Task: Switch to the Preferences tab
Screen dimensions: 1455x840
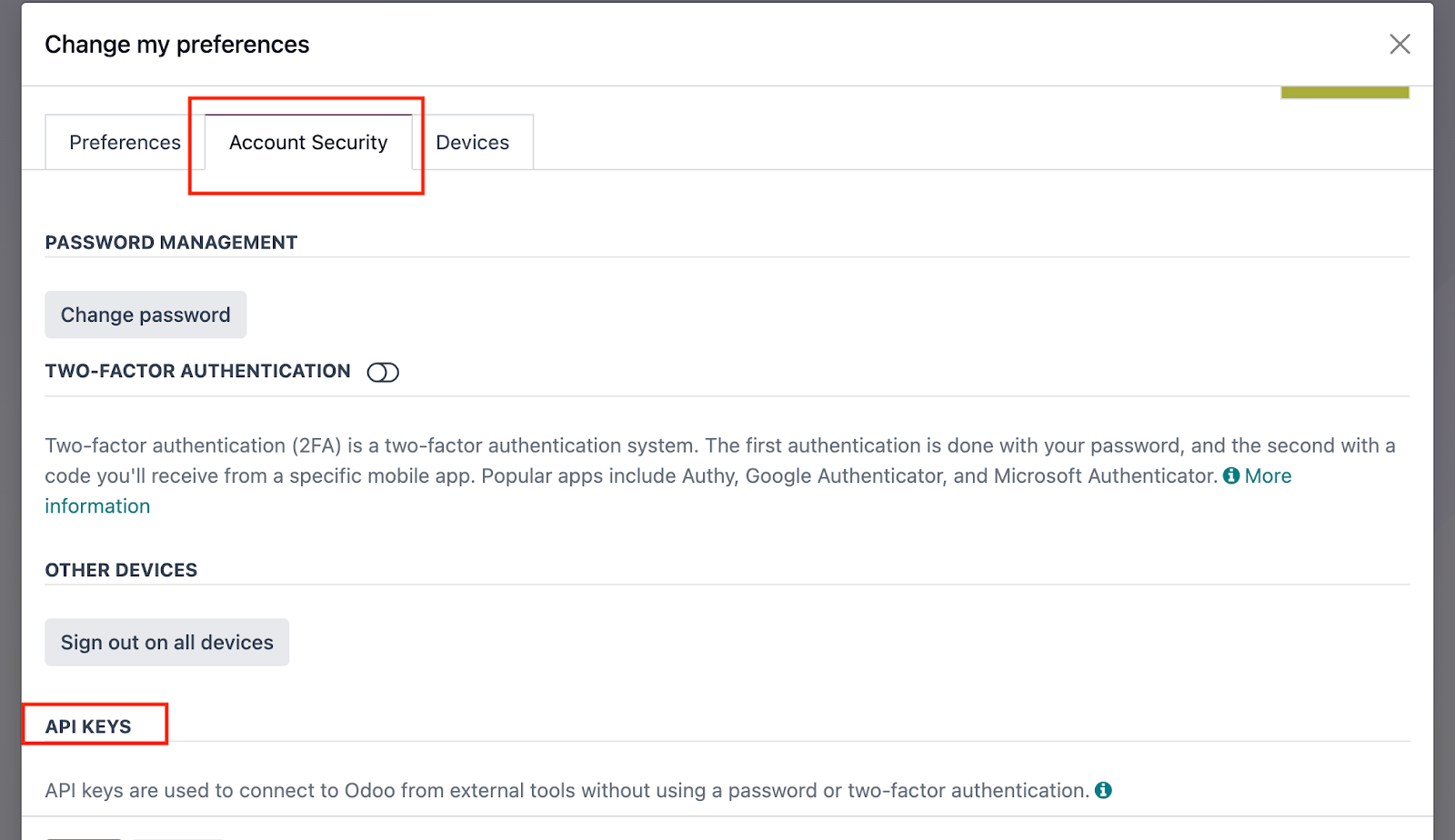Action: pyautogui.click(x=125, y=143)
